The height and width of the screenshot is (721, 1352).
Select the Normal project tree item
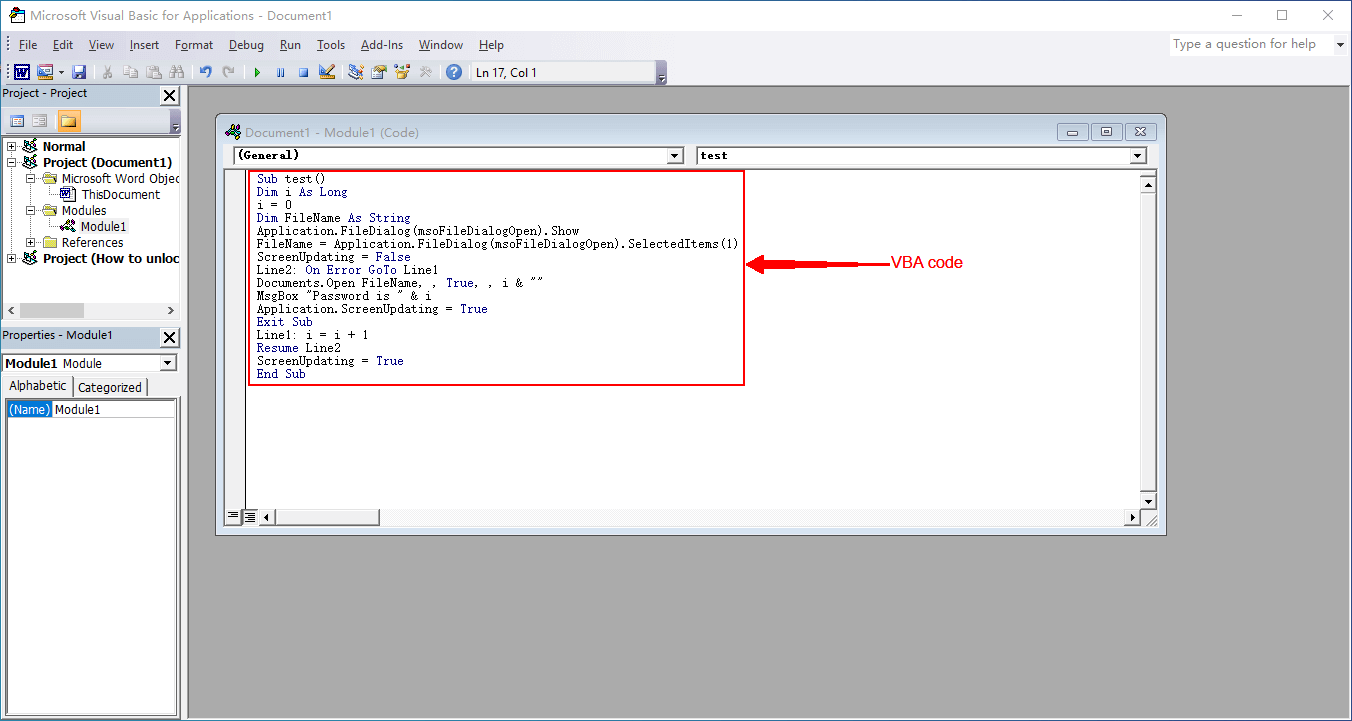pyautogui.click(x=64, y=146)
